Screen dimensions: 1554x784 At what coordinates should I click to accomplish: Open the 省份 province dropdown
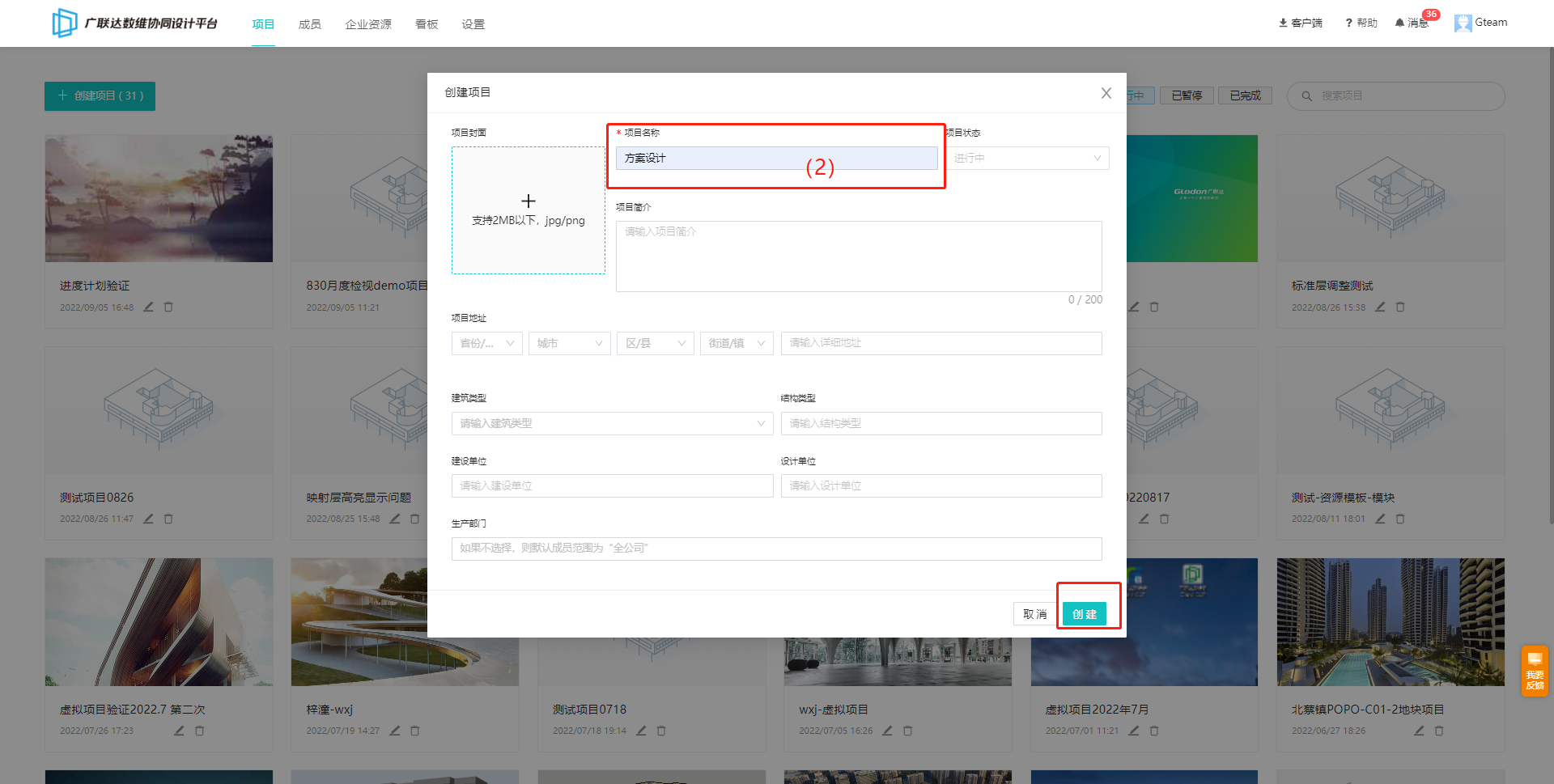[x=486, y=343]
